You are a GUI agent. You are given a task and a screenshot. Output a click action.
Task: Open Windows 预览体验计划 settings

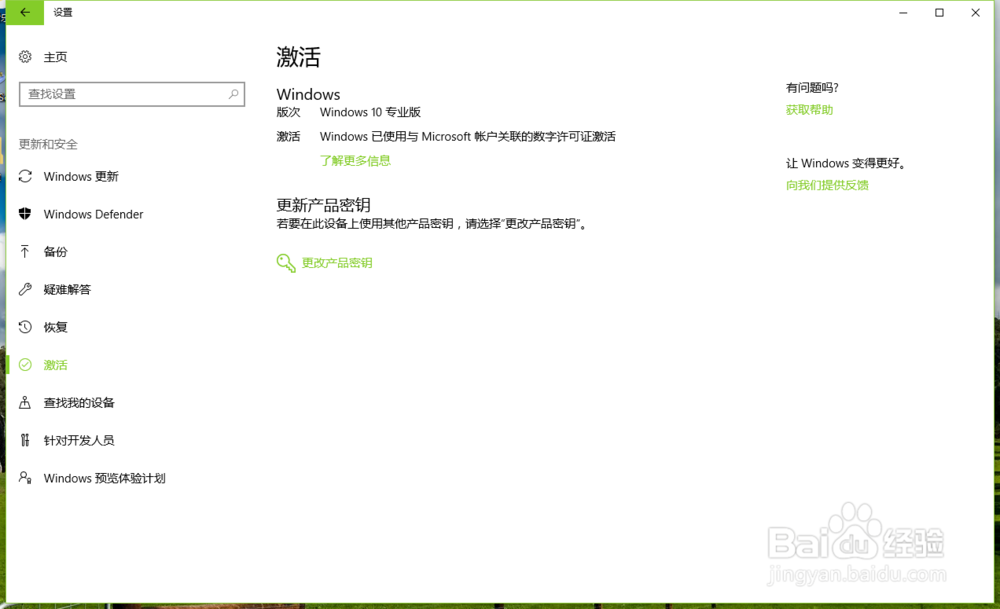(x=103, y=478)
